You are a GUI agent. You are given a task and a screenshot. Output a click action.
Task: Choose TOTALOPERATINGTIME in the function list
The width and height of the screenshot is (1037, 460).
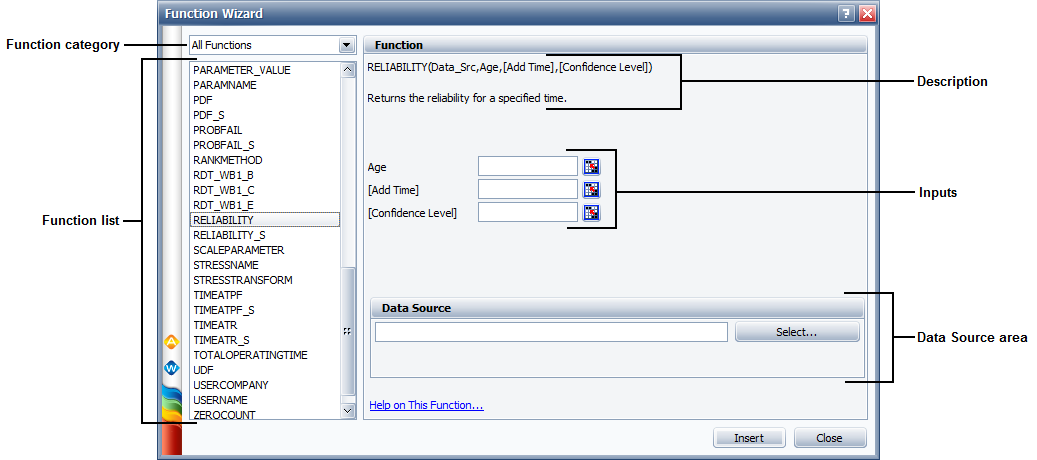tap(250, 355)
